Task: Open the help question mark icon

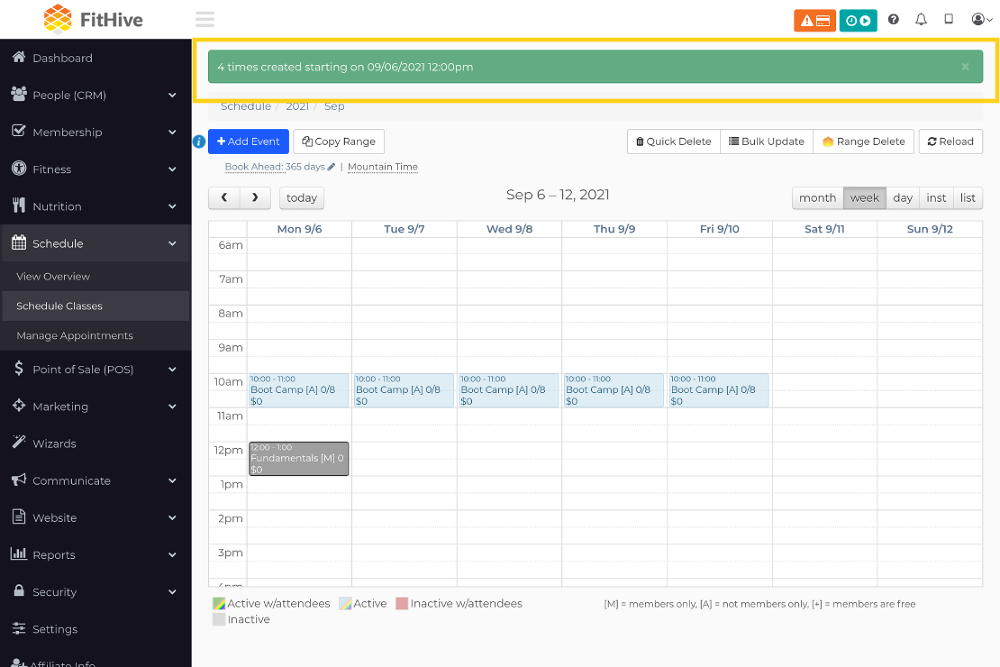Action: pyautogui.click(x=893, y=19)
